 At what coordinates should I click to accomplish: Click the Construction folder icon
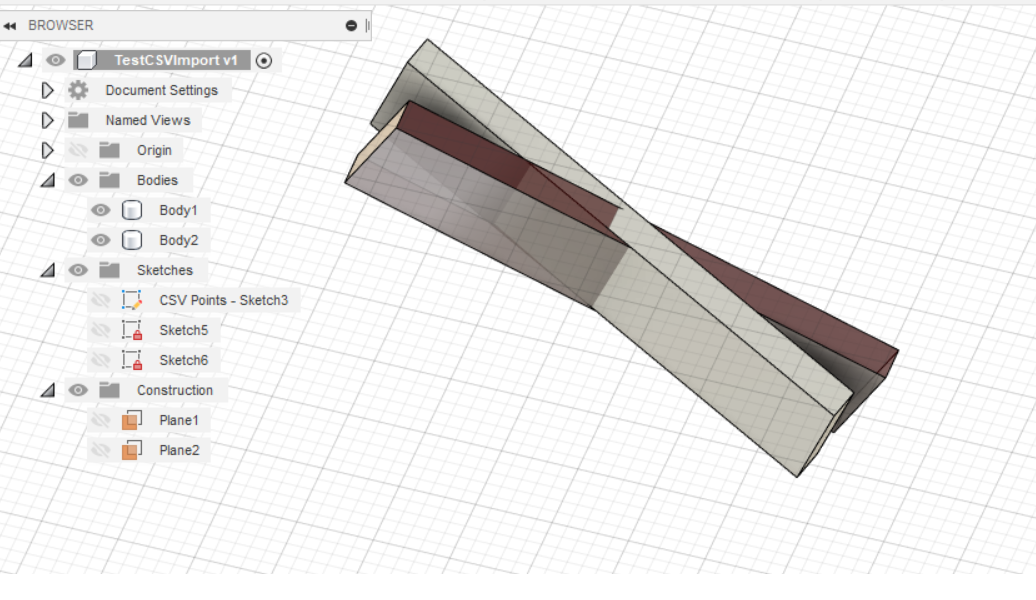pos(109,390)
